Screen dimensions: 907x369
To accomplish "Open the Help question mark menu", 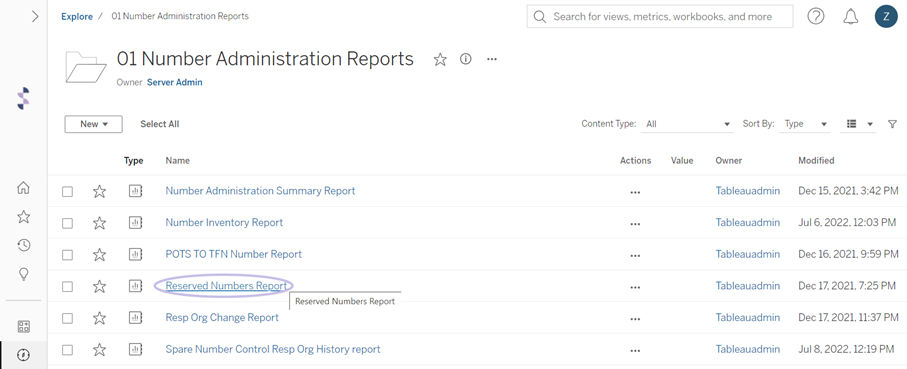I will (816, 17).
